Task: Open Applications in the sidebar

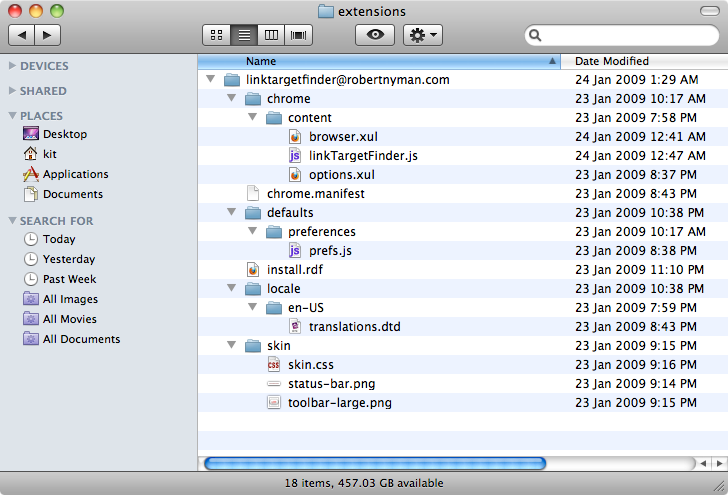Action: tap(75, 174)
